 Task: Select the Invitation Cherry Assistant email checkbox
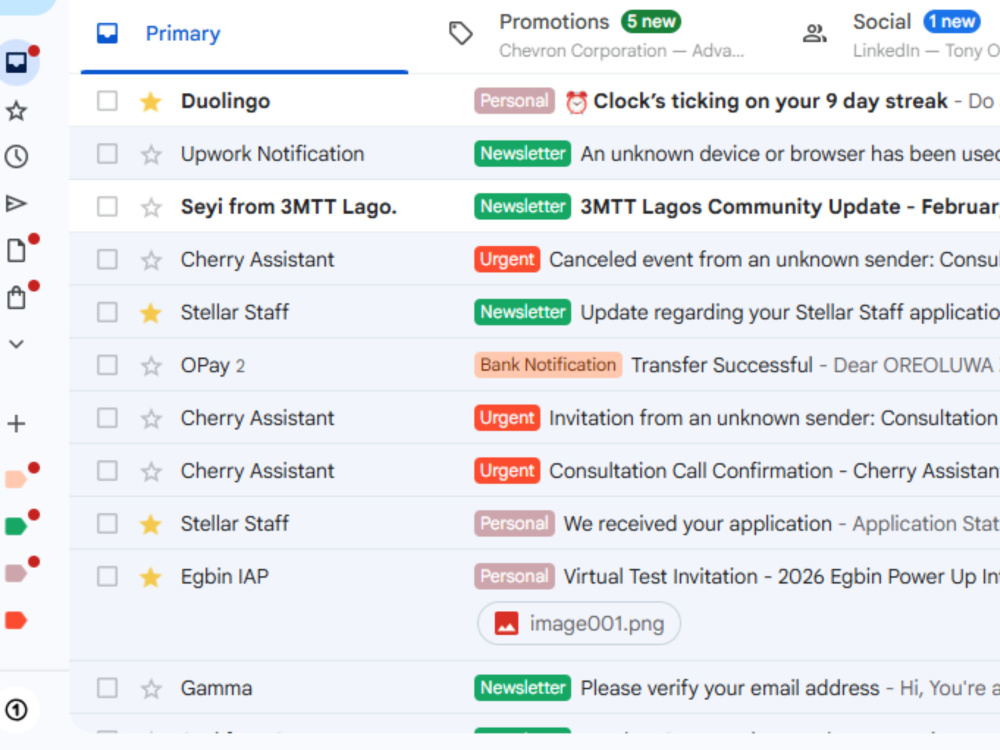(x=107, y=418)
